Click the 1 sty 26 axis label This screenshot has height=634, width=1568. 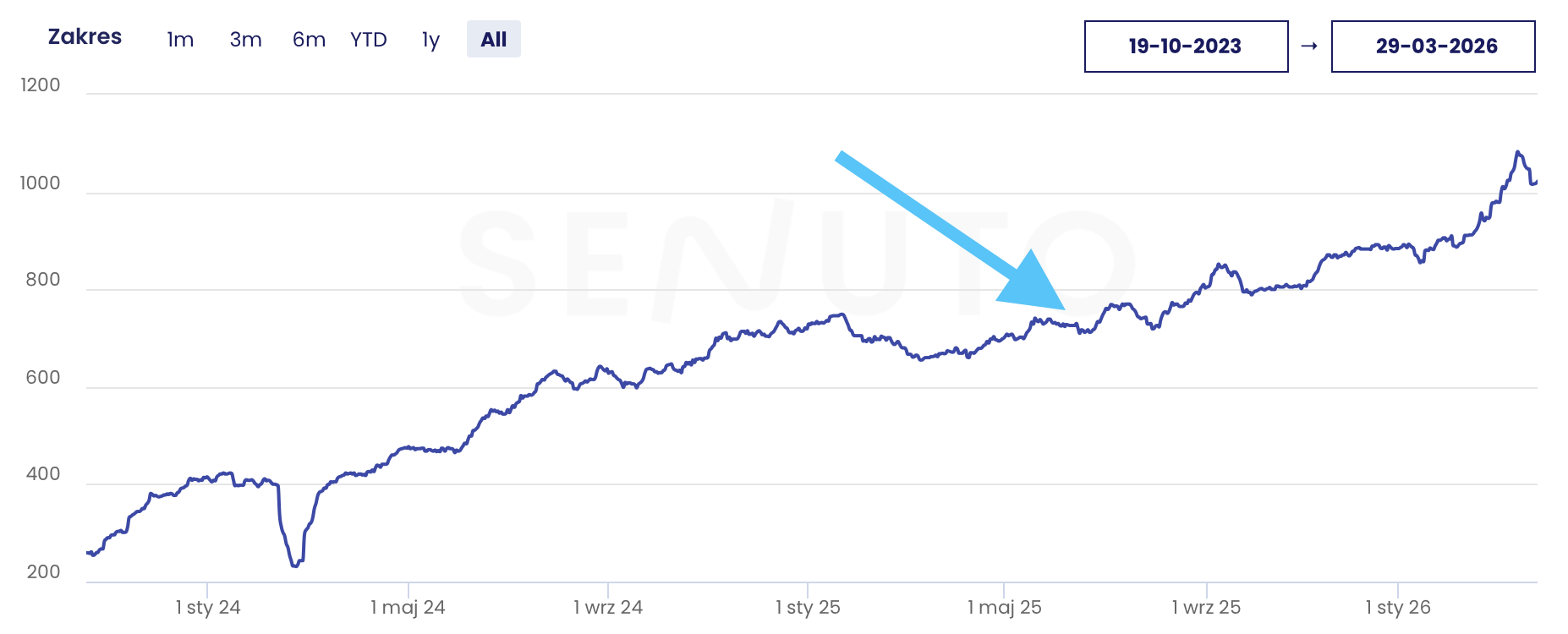pyautogui.click(x=1398, y=608)
